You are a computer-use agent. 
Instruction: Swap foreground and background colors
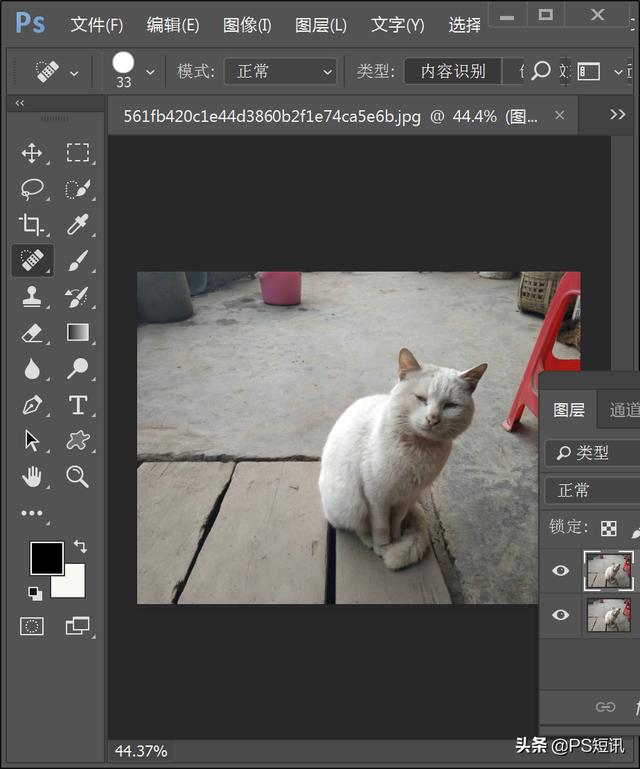pos(80,546)
